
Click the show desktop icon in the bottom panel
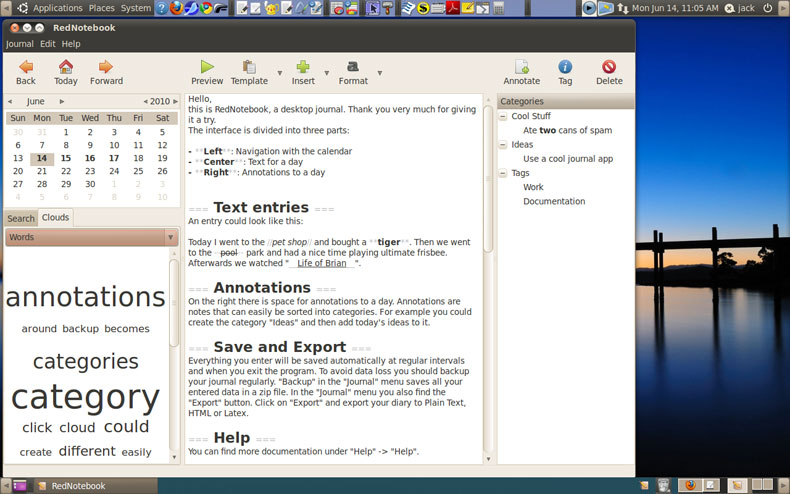tap(19, 486)
